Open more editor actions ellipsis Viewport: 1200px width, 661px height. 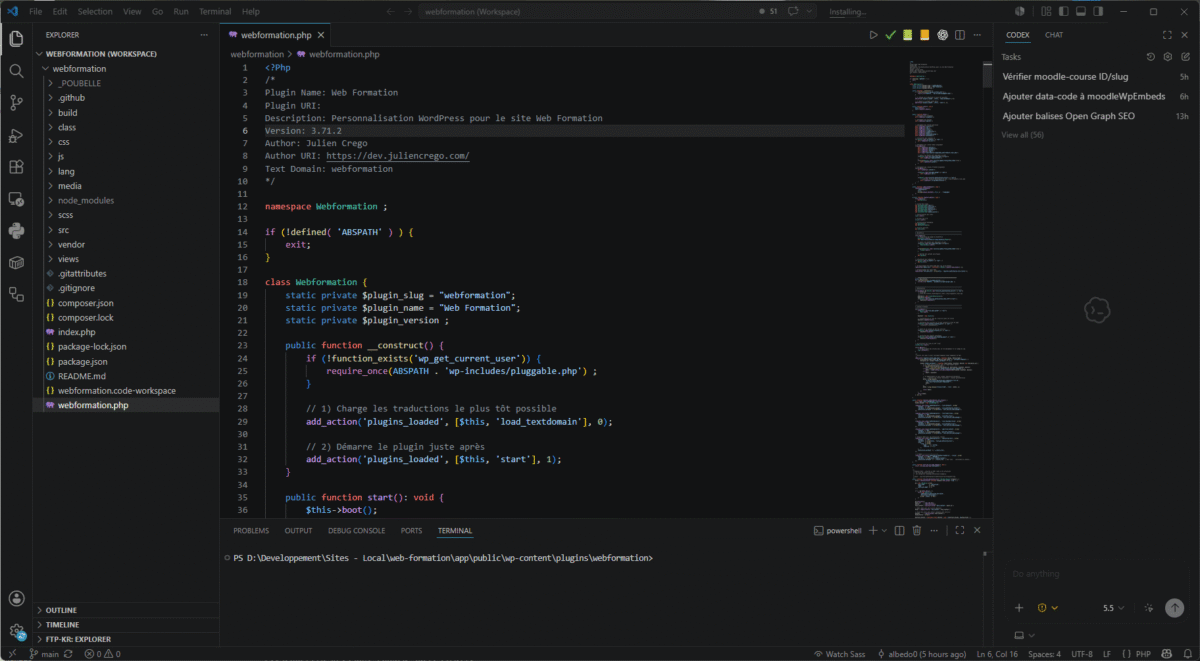click(x=977, y=35)
